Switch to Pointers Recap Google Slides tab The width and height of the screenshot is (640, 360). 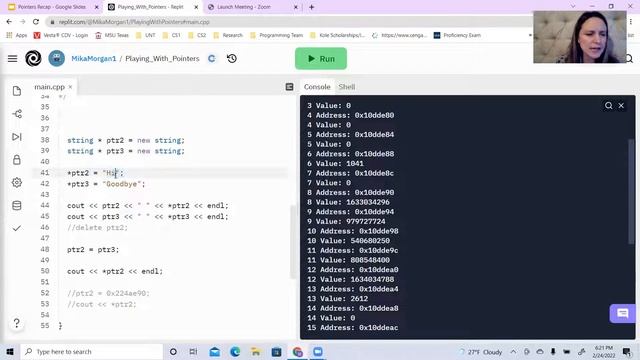(x=52, y=7)
